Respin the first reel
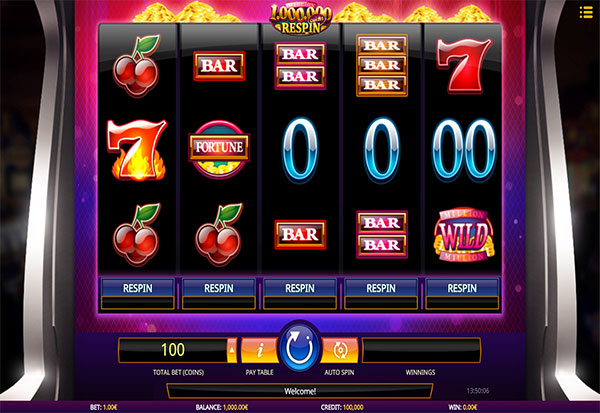The height and width of the screenshot is (413, 600). click(138, 288)
